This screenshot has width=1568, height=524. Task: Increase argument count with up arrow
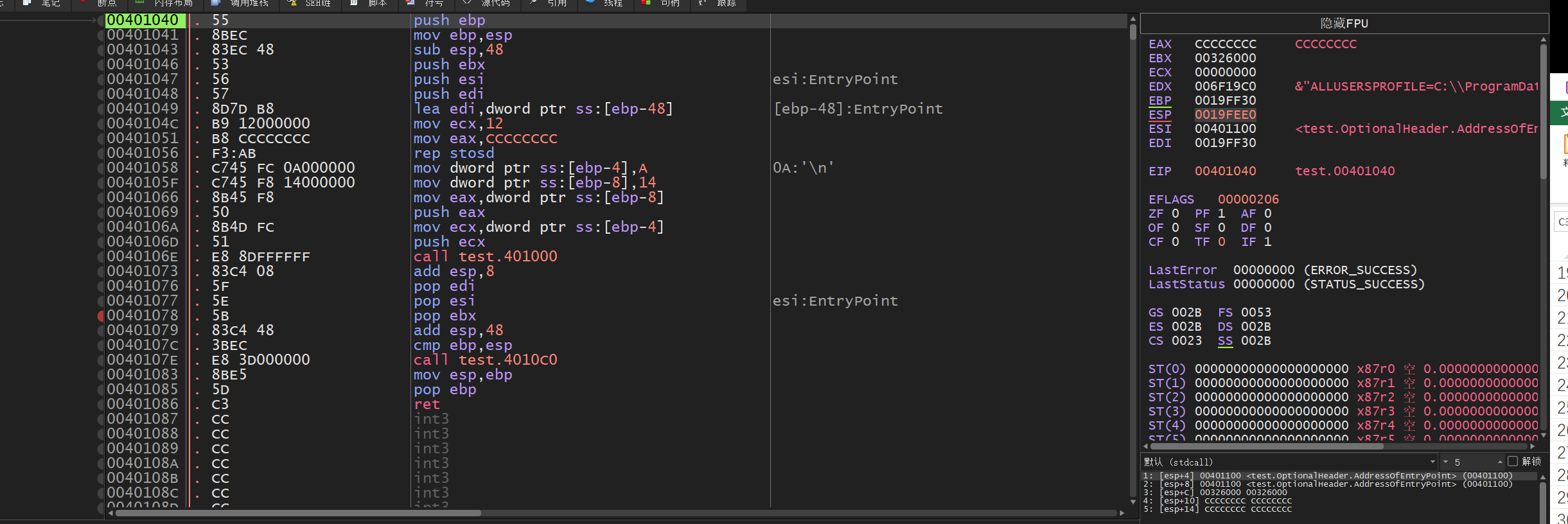pos(1500,462)
